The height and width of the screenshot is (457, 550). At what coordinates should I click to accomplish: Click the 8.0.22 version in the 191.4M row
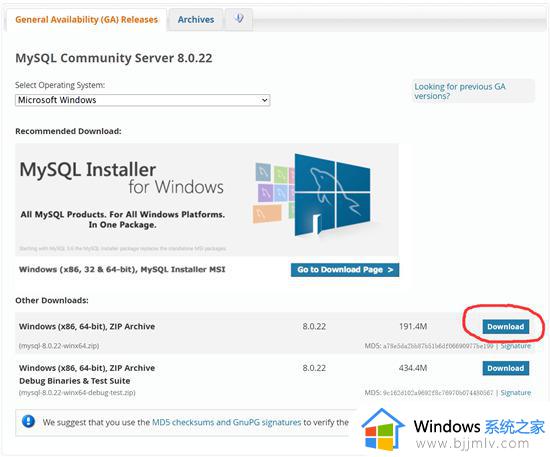tap(314, 327)
